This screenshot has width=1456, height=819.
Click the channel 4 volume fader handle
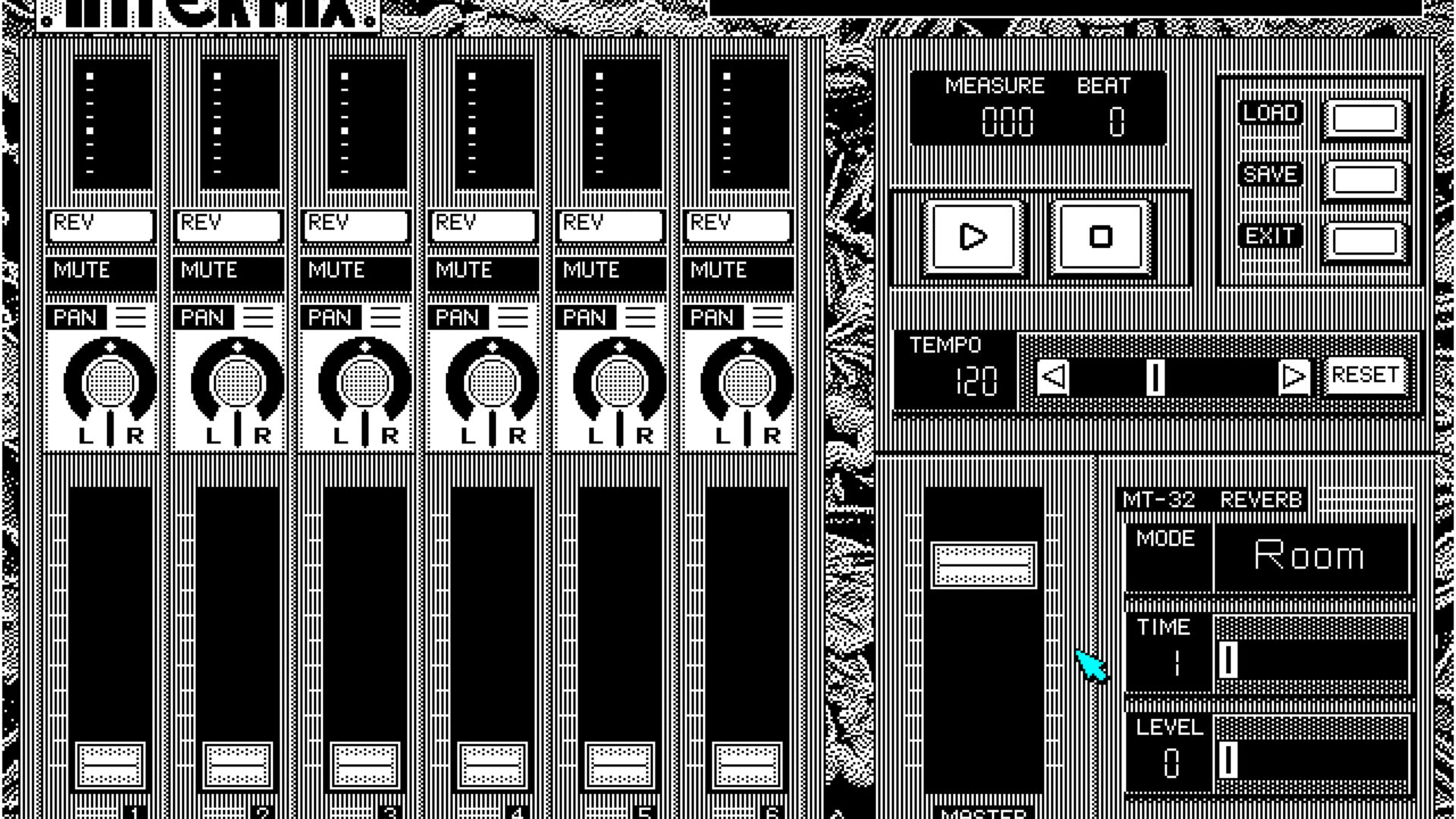click(x=493, y=766)
